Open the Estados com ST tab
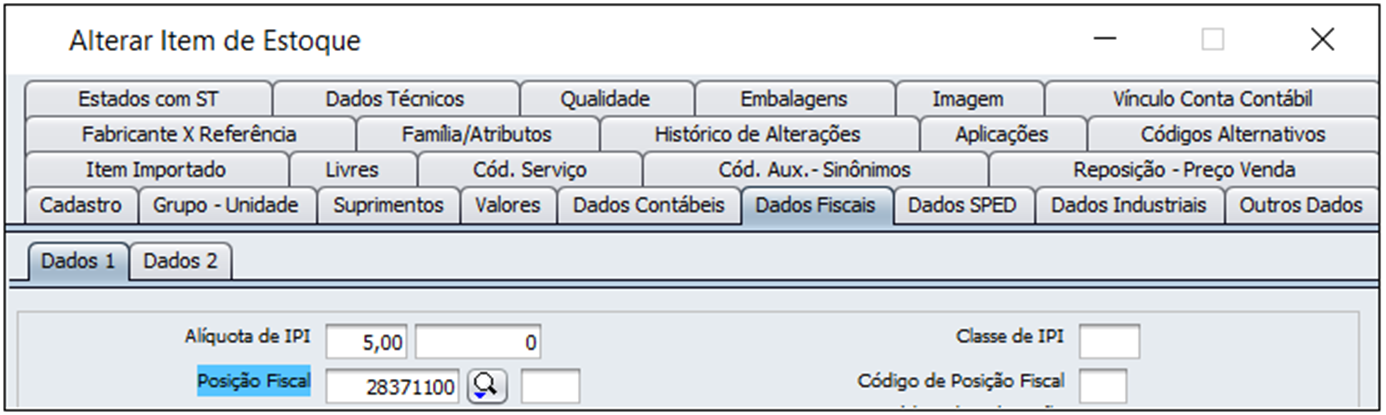 [148, 99]
